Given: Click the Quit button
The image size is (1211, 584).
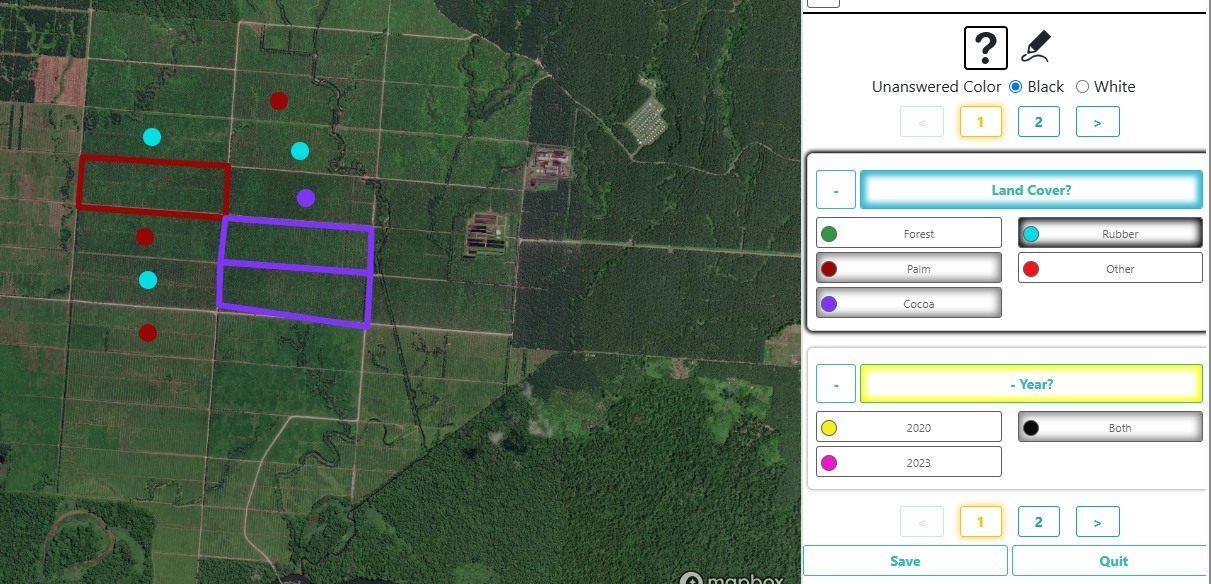Looking at the screenshot, I should (1113, 561).
